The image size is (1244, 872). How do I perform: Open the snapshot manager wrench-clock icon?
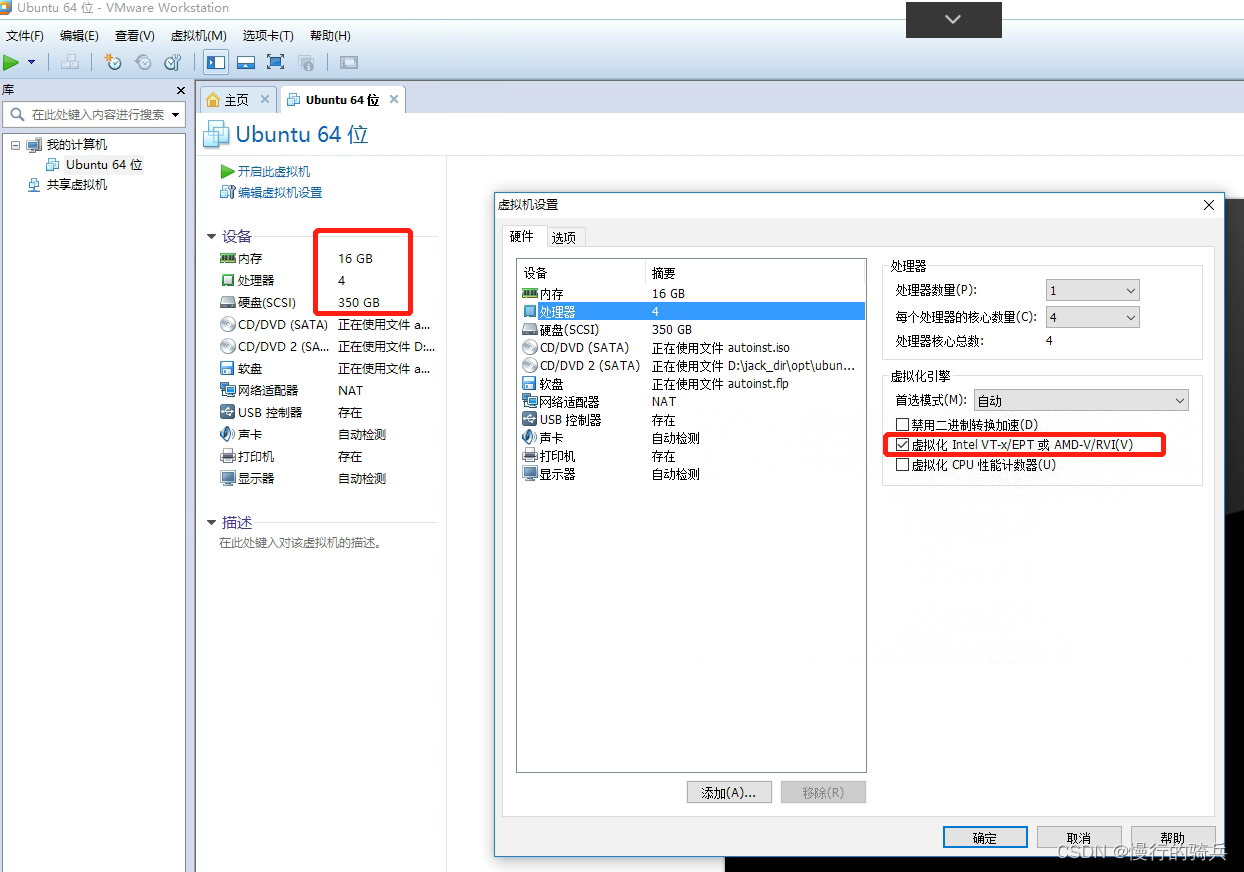pos(173,62)
